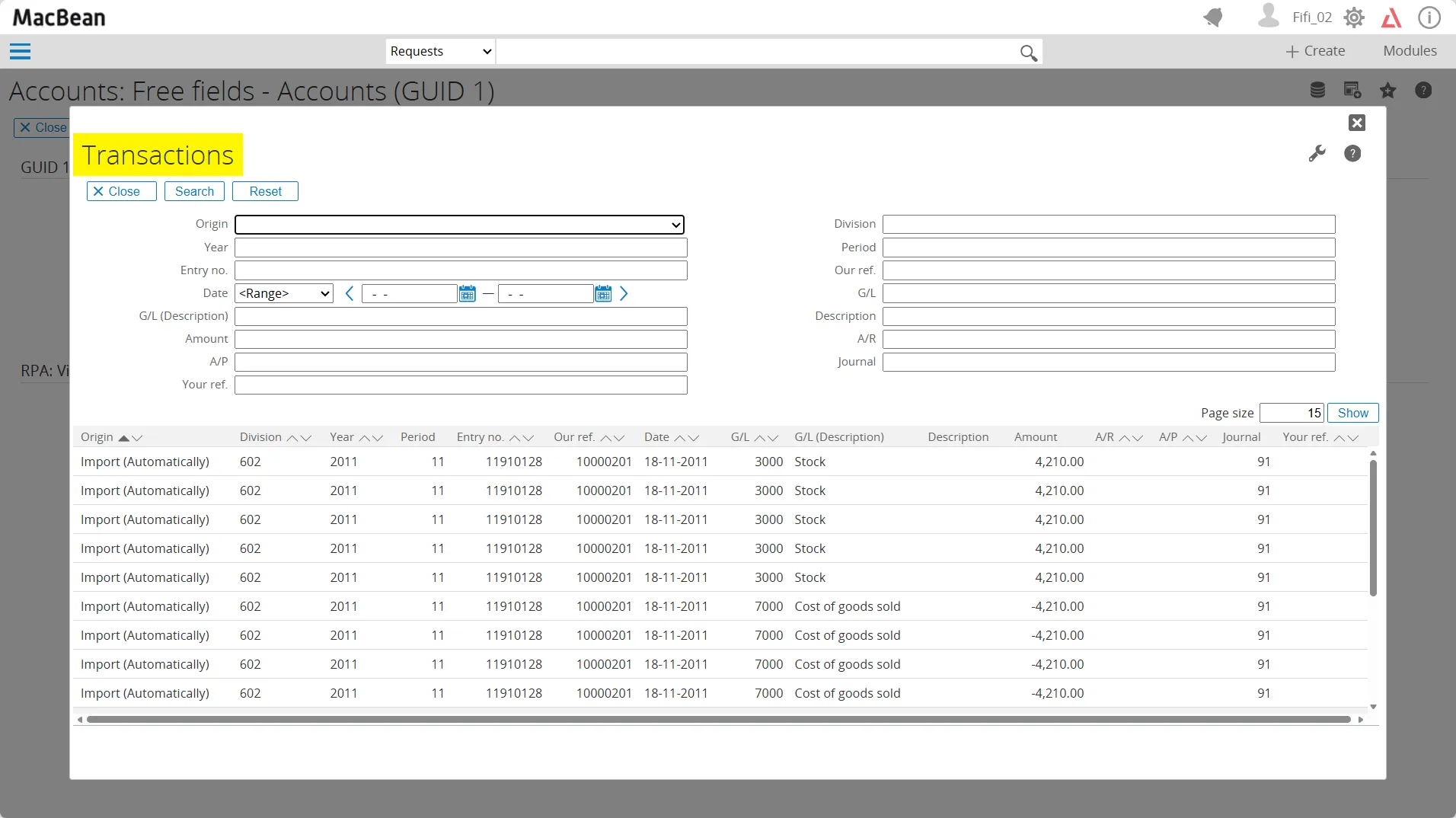Image resolution: width=1456 pixels, height=818 pixels.
Task: Click the notifications bell icon
Action: (x=1213, y=18)
